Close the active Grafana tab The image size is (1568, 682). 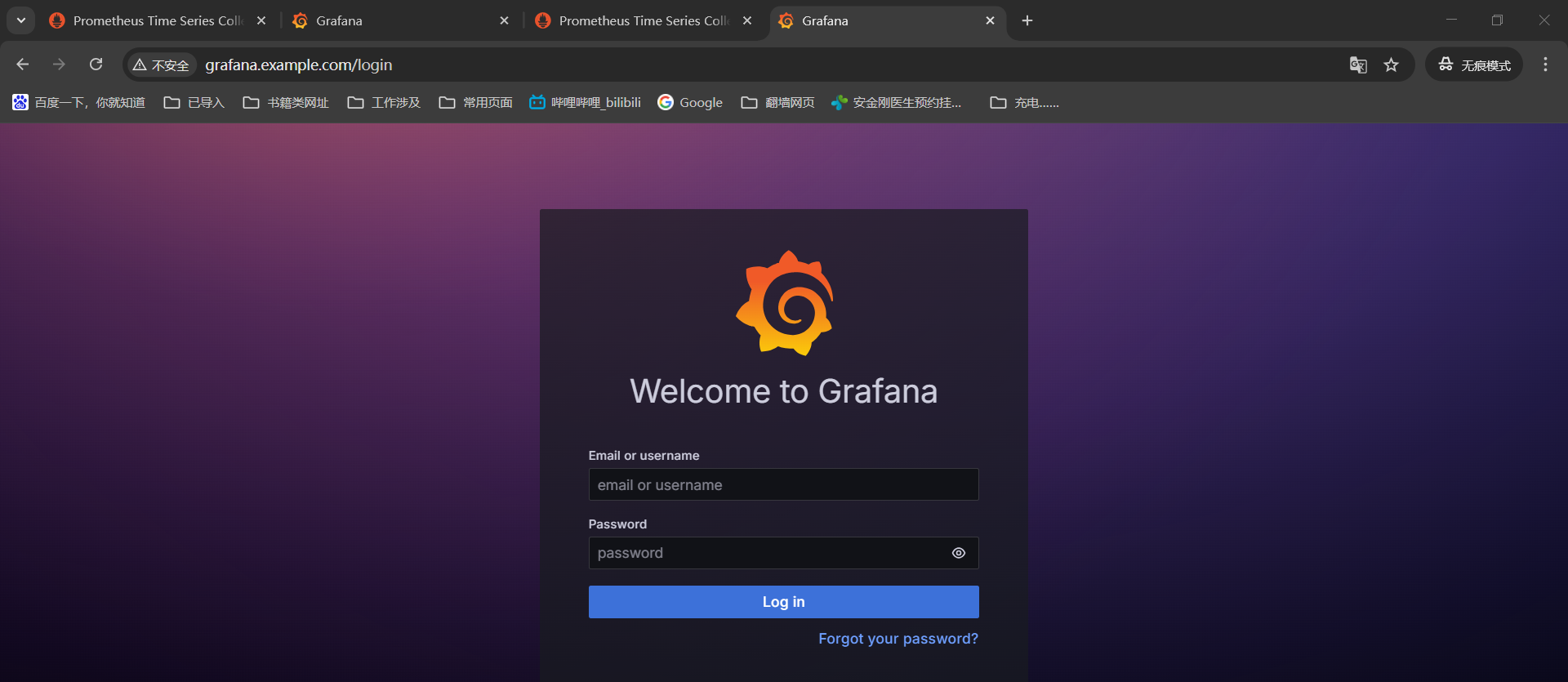click(x=990, y=20)
